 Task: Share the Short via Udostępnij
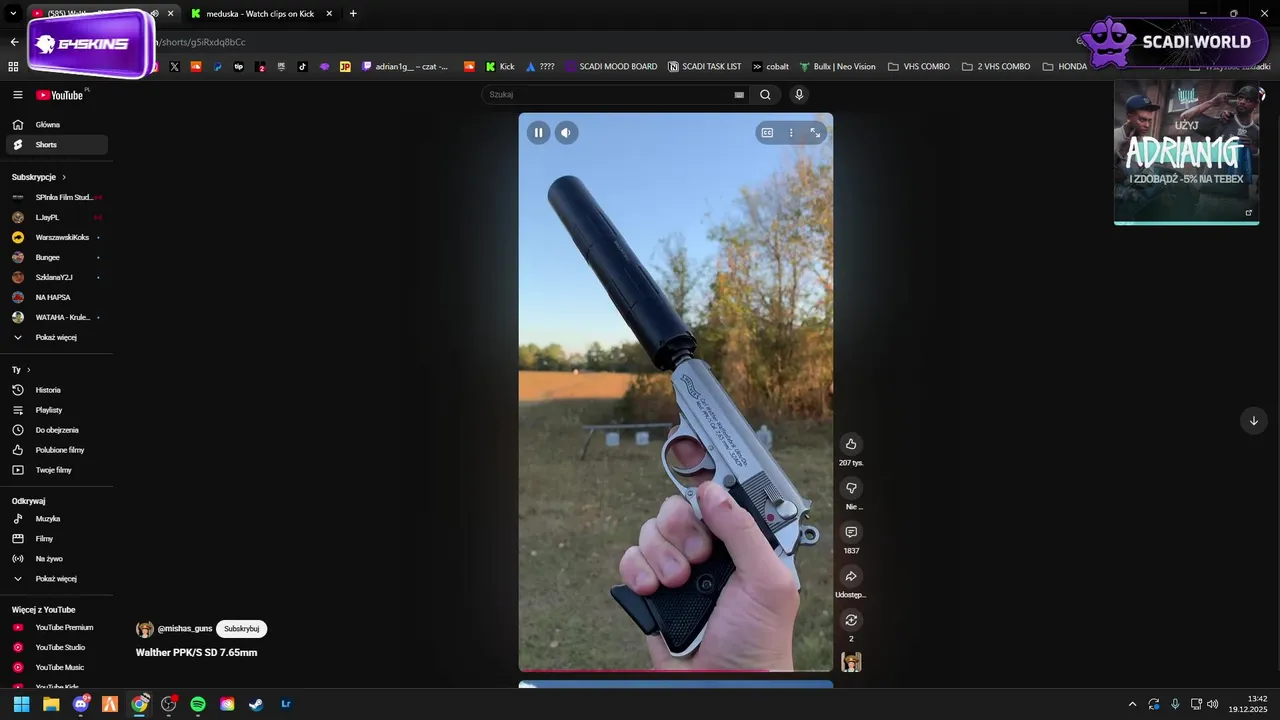(851, 576)
